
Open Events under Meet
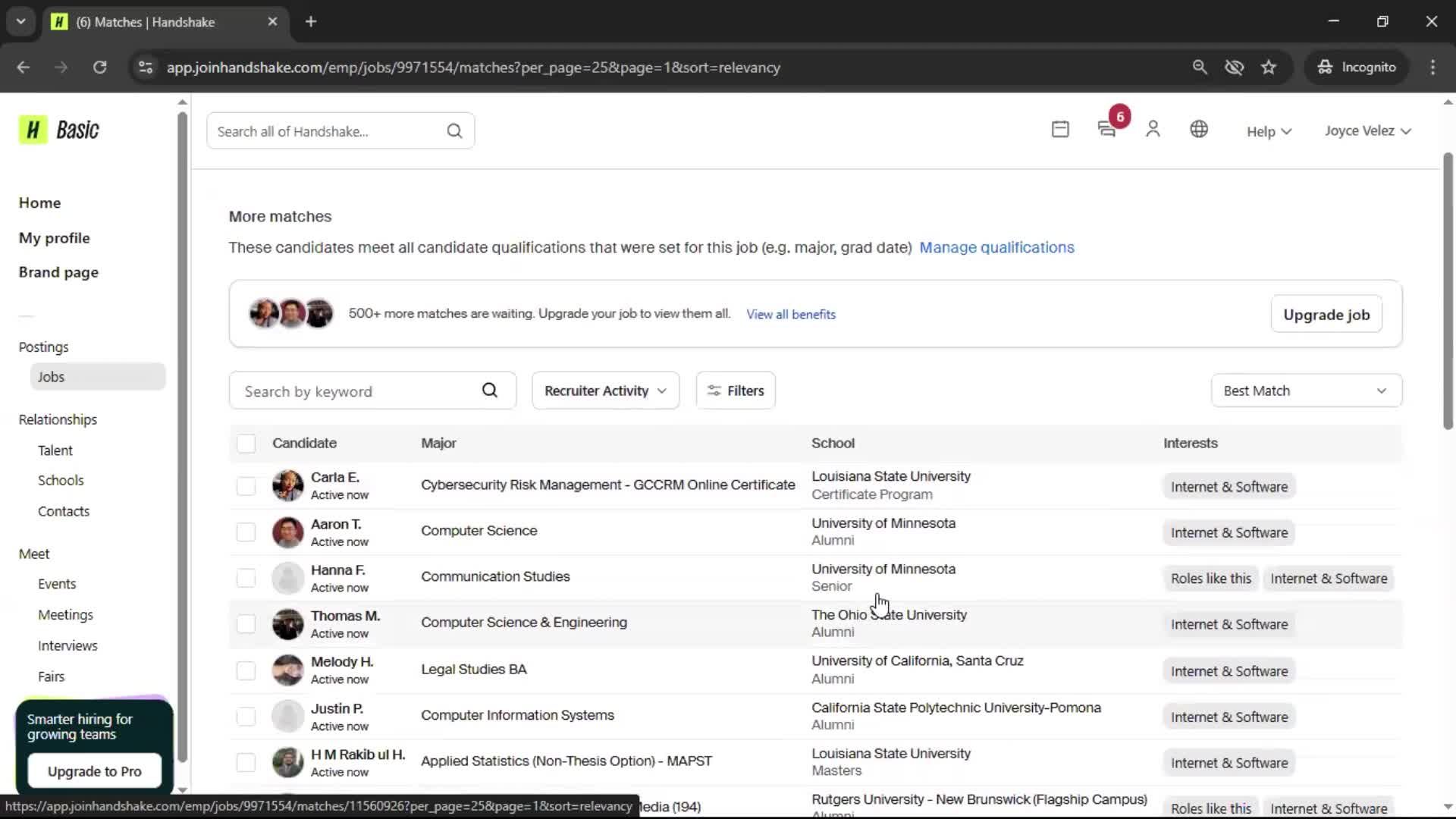tap(57, 584)
